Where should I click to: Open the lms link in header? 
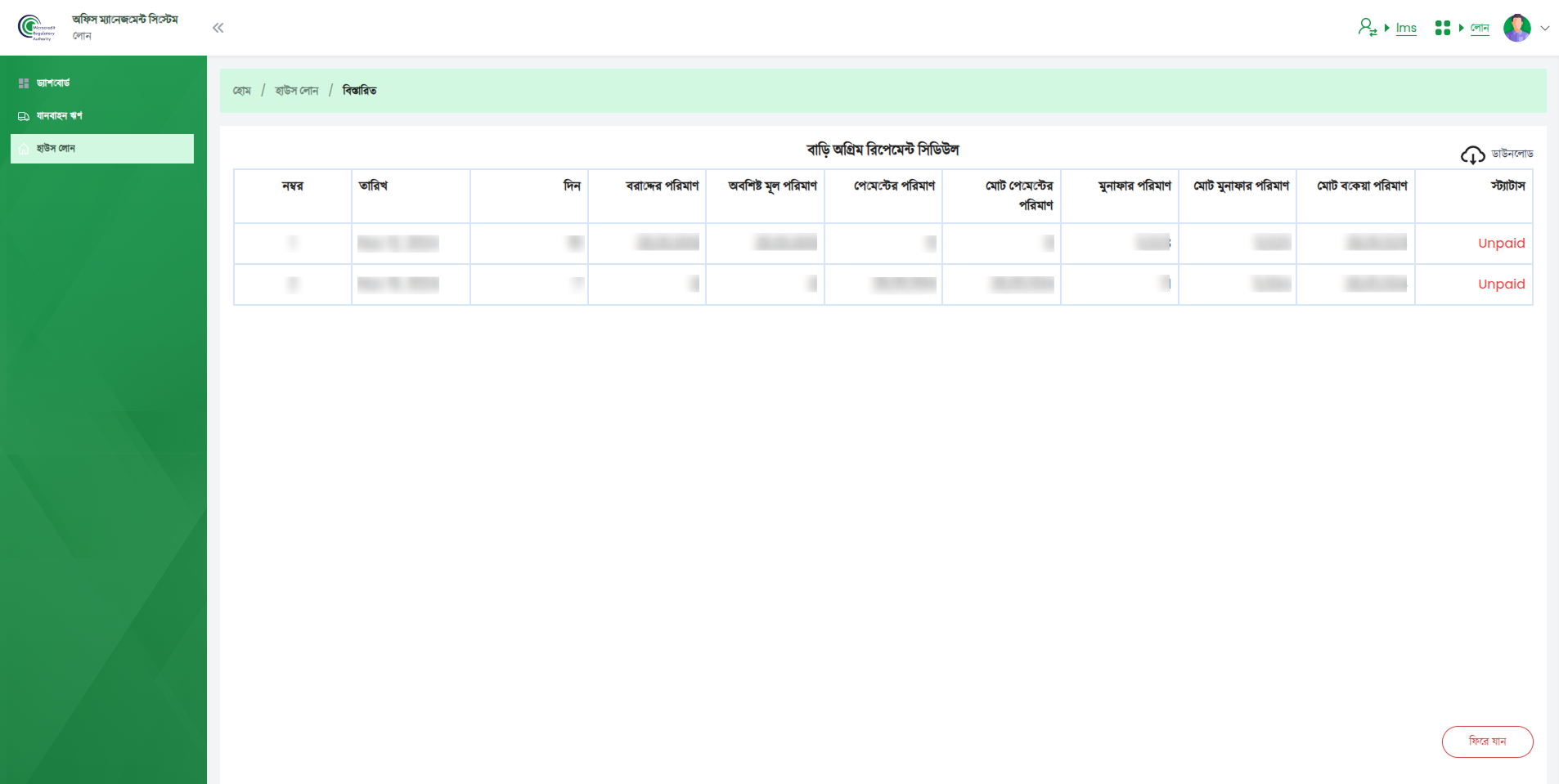(1406, 28)
